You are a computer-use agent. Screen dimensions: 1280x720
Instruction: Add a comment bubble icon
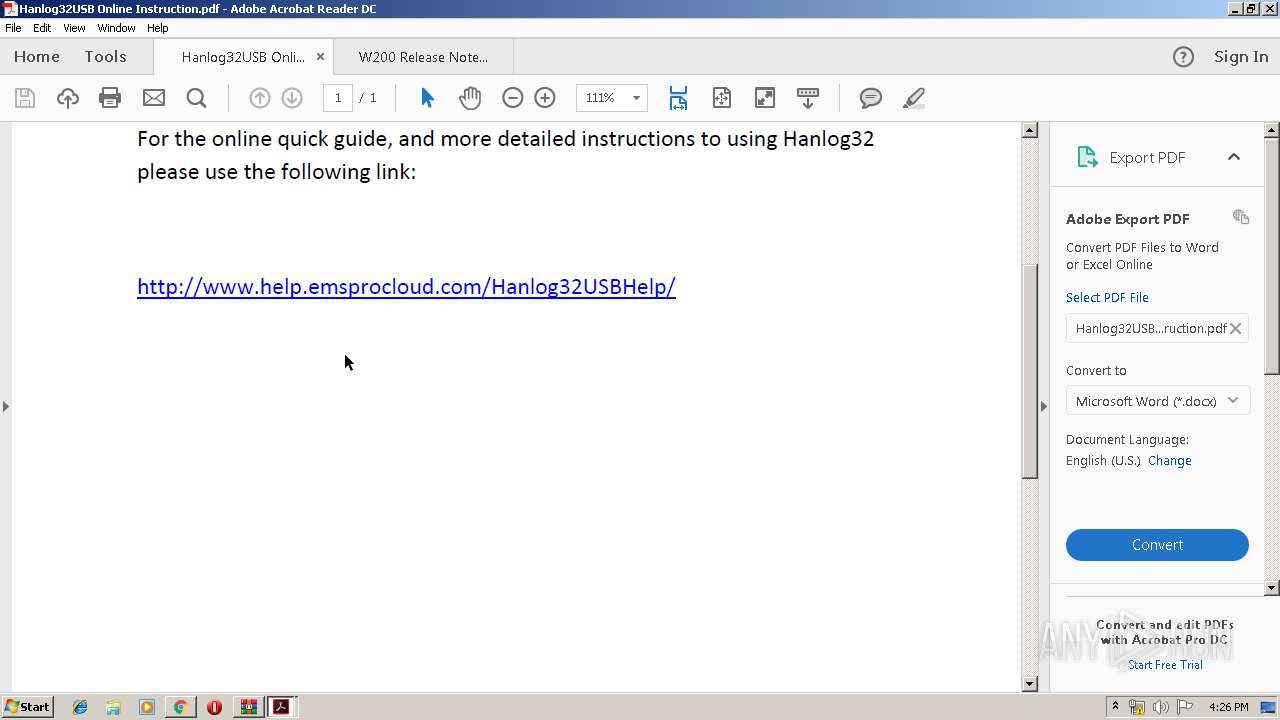click(871, 98)
